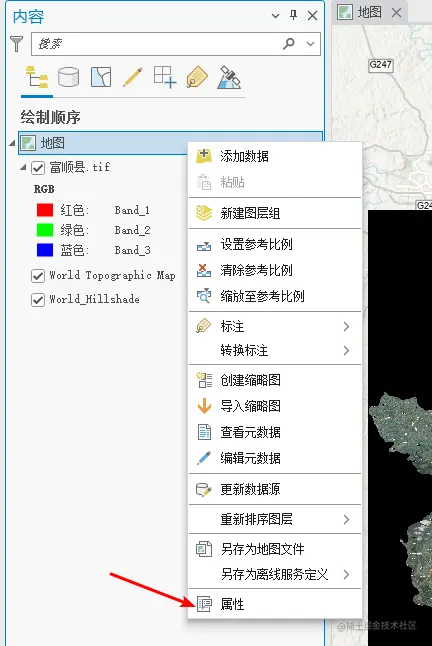Open the search box dropdown arrow
The height and width of the screenshot is (646, 432).
coord(311,43)
